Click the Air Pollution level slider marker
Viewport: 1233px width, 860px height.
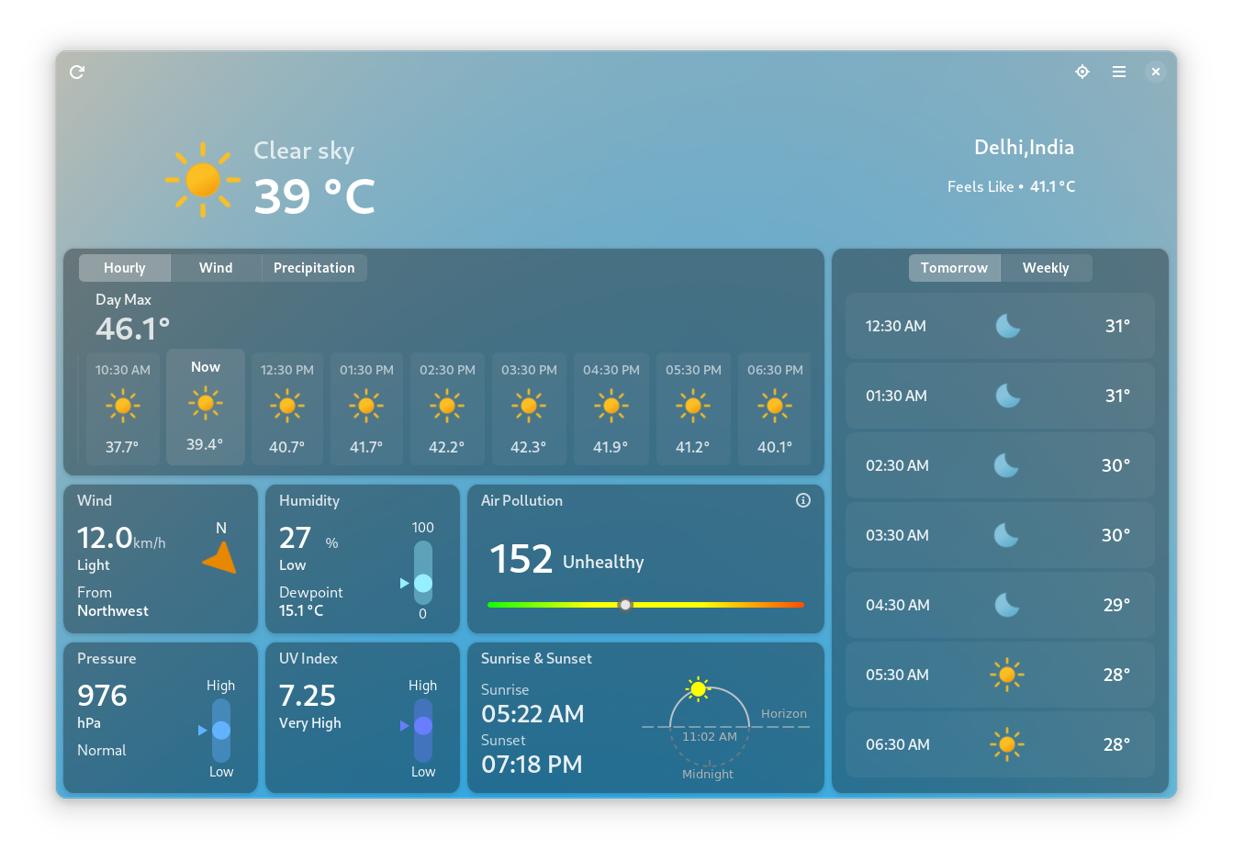pos(625,605)
